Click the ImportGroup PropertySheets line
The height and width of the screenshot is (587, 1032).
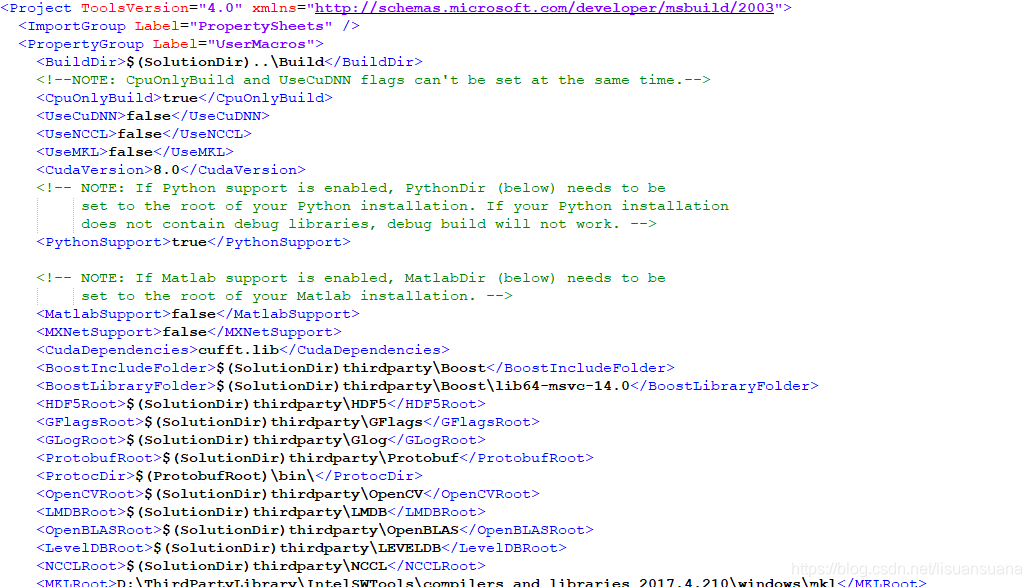click(x=190, y=26)
